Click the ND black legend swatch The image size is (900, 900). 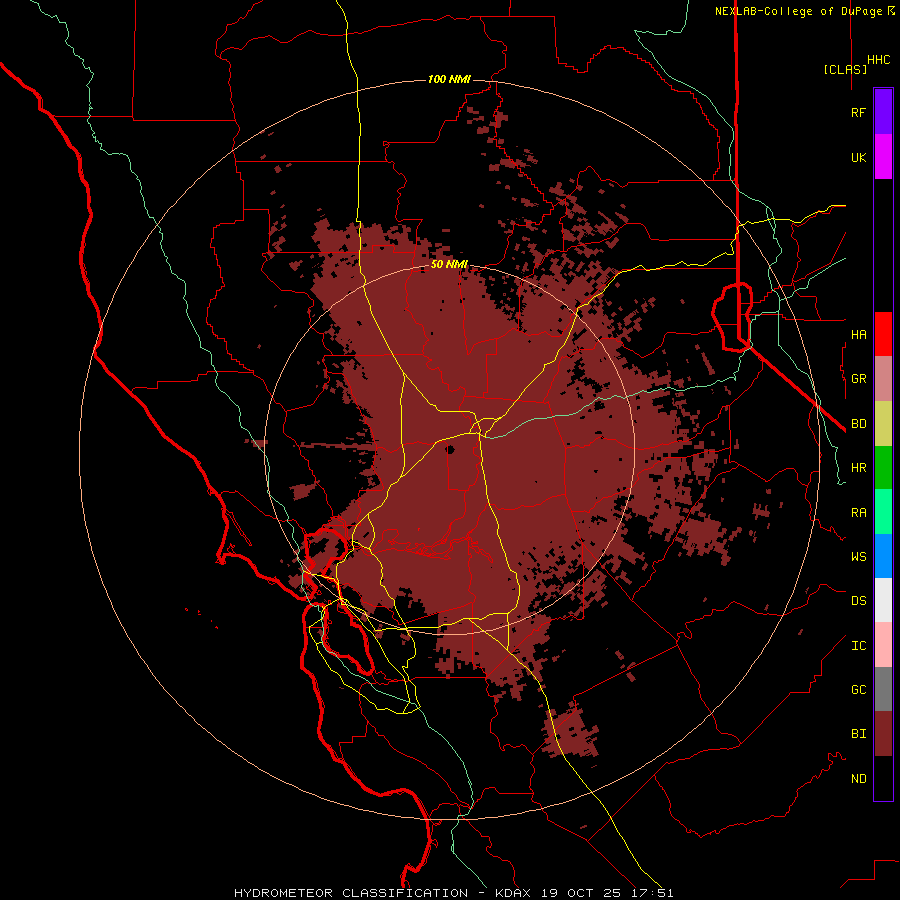883,778
